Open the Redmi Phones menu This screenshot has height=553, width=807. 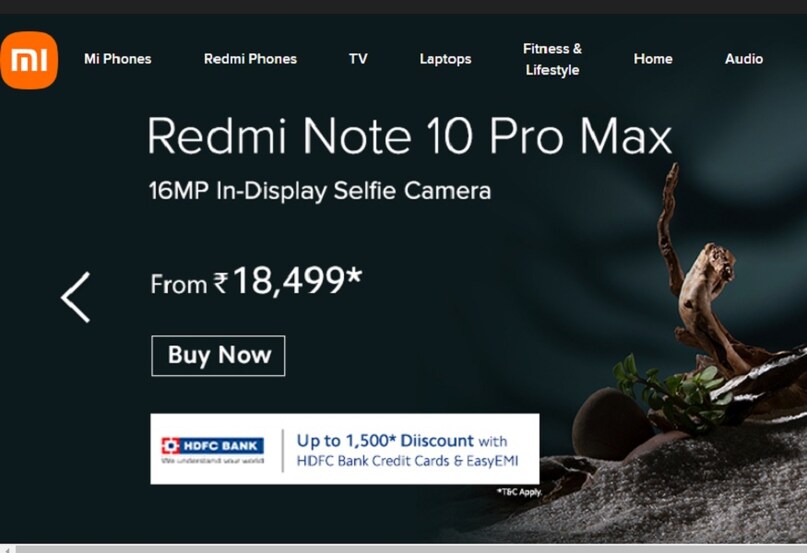[x=250, y=59]
